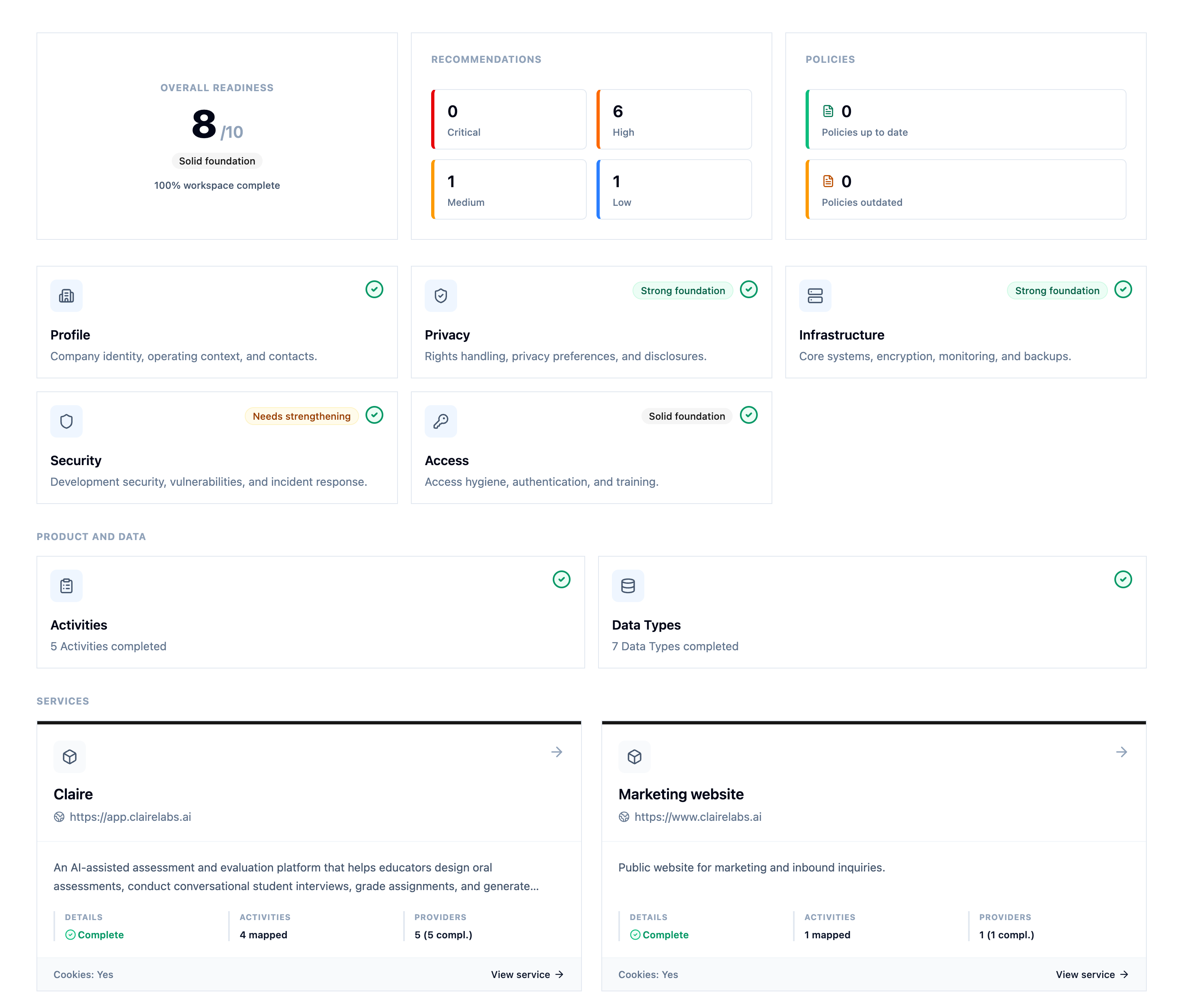The width and height of the screenshot is (1180, 1008).
Task: Click the Strong foundation badge on Privacy
Action: 683,290
